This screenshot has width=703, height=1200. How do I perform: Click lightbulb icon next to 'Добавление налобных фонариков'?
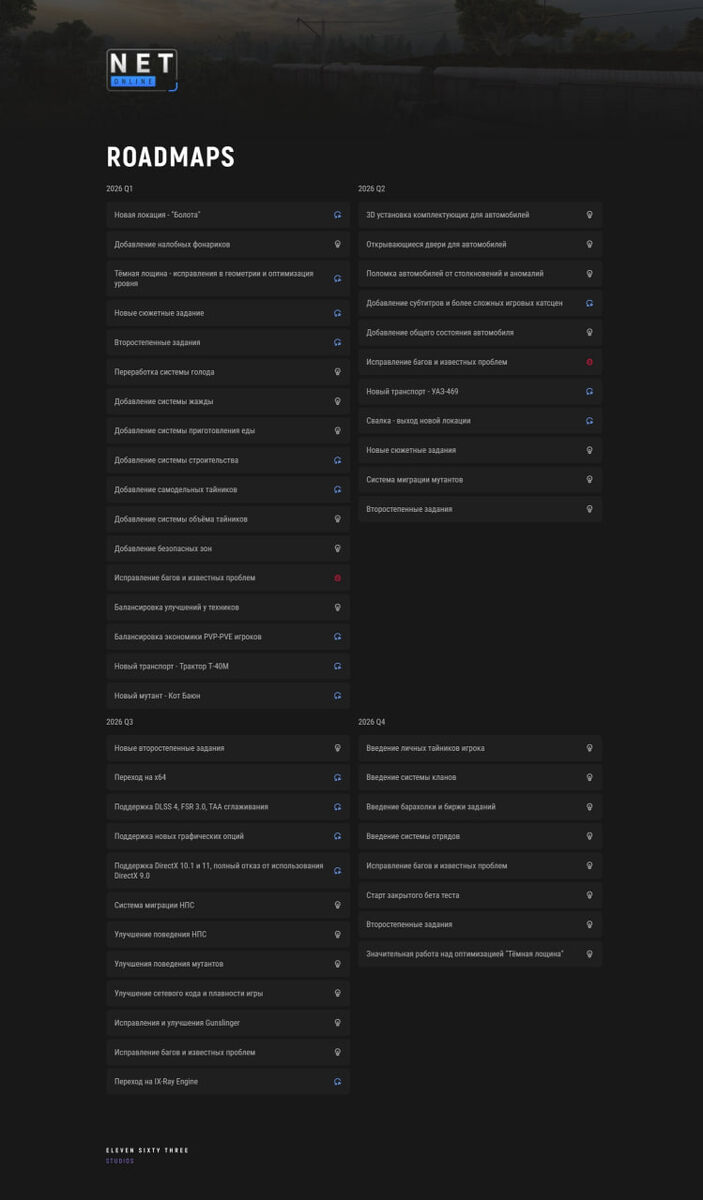[338, 244]
